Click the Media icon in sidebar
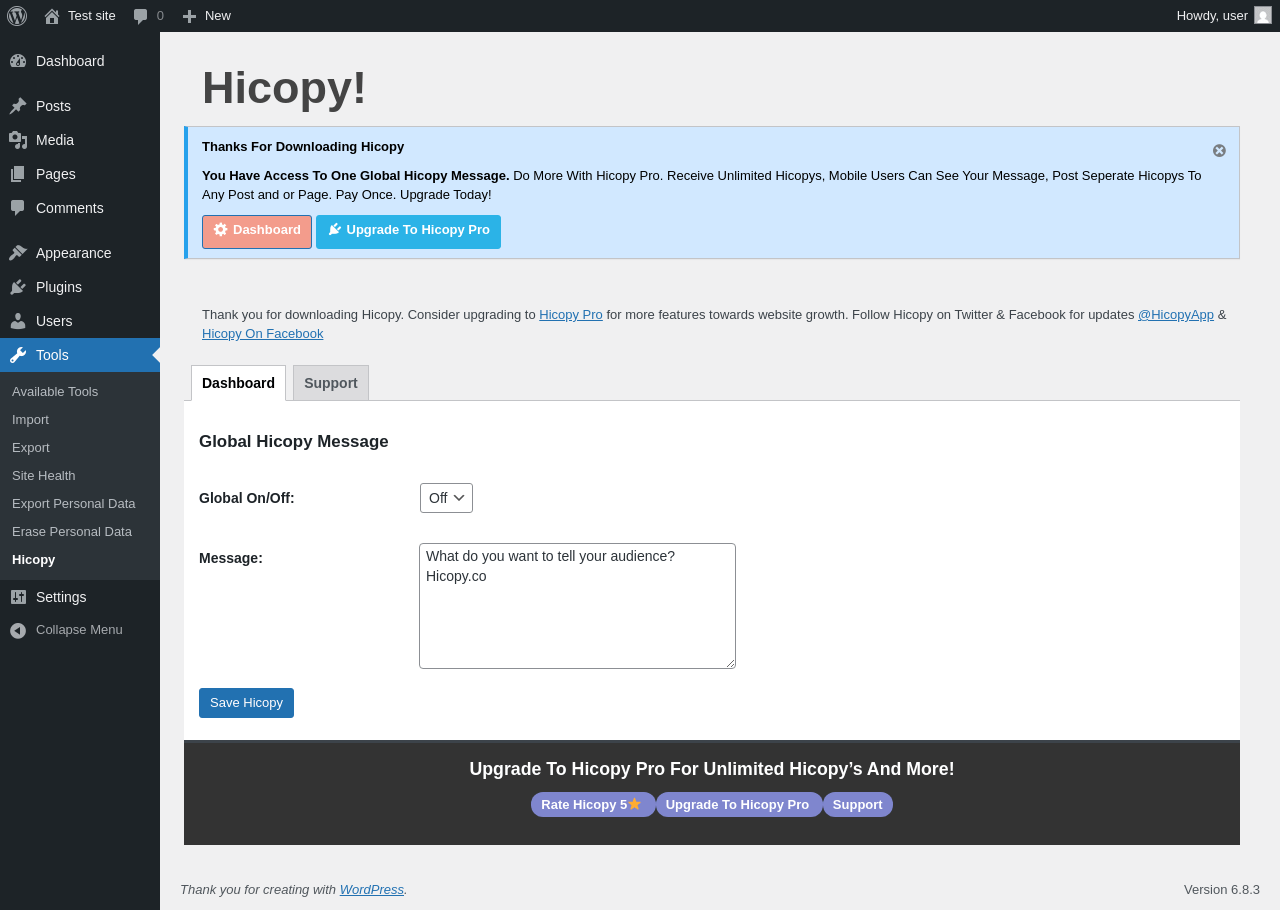Viewport: 1280px width, 910px height. coord(18,140)
